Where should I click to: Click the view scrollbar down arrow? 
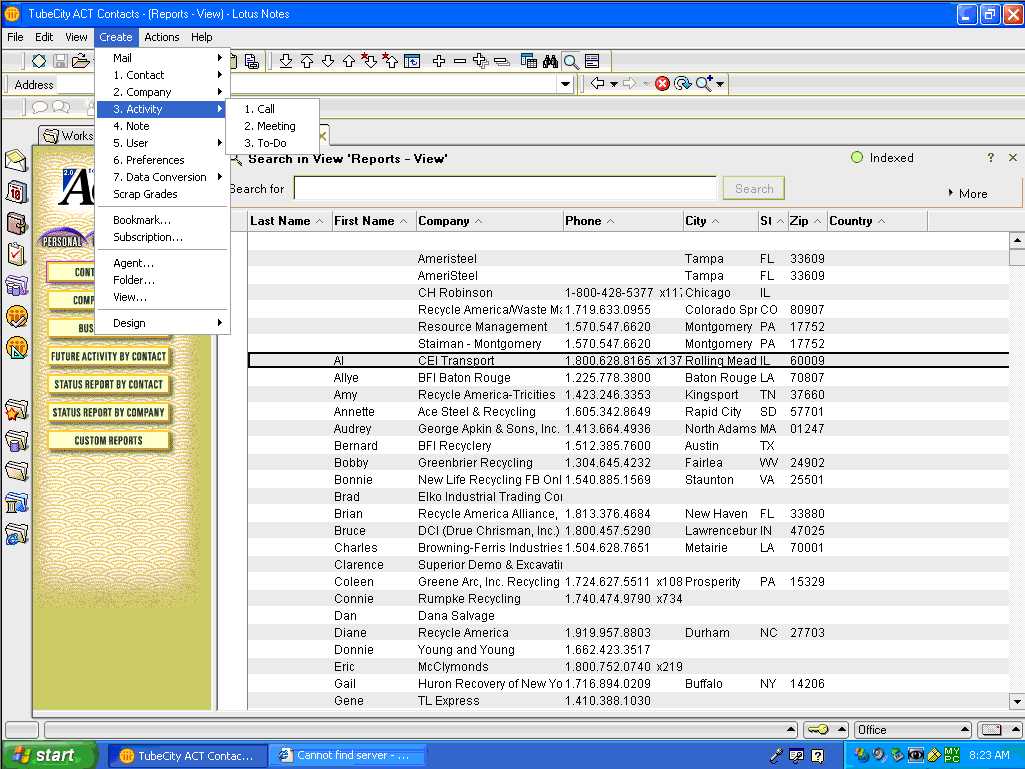[1017, 702]
